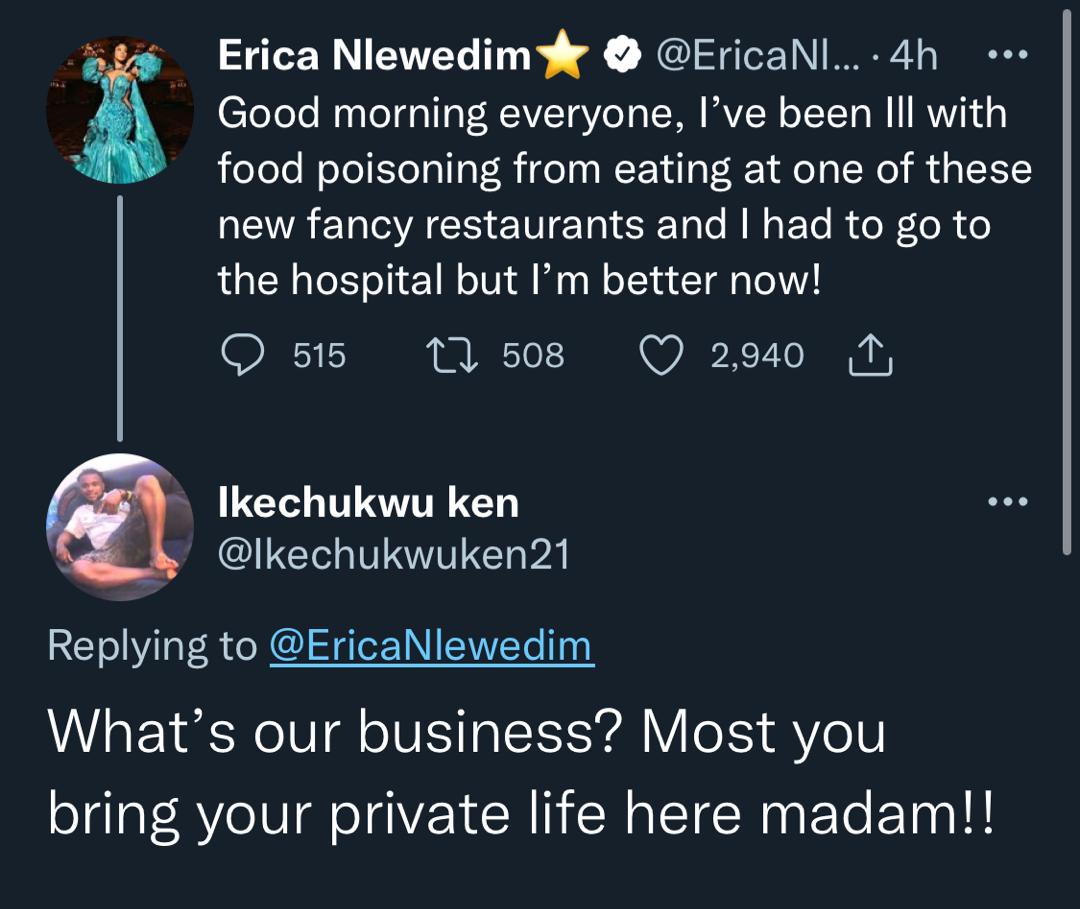Click the reply speech bubble icon
The width and height of the screenshot is (1080, 909).
point(242,355)
